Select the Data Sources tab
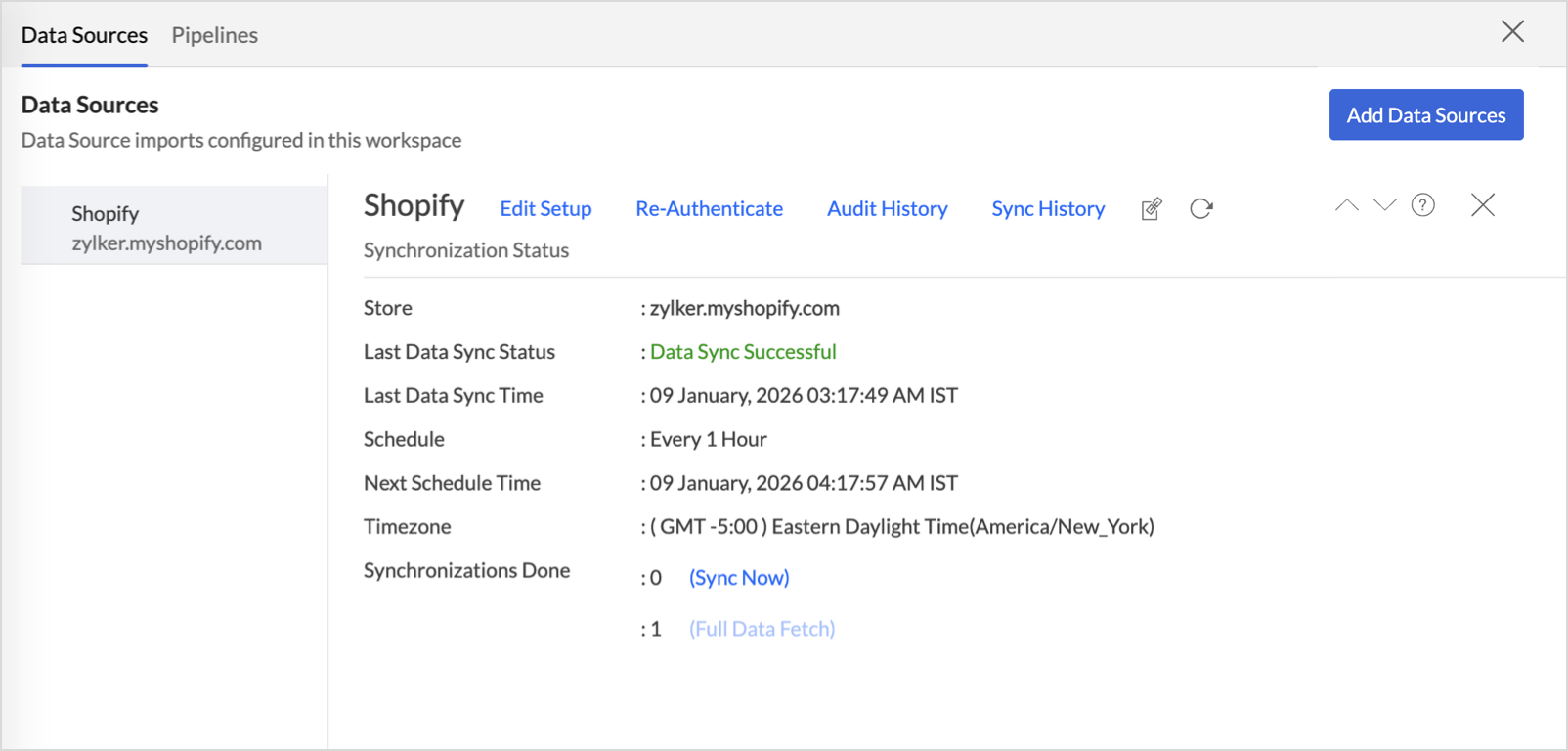This screenshot has width=1568, height=751. click(84, 35)
